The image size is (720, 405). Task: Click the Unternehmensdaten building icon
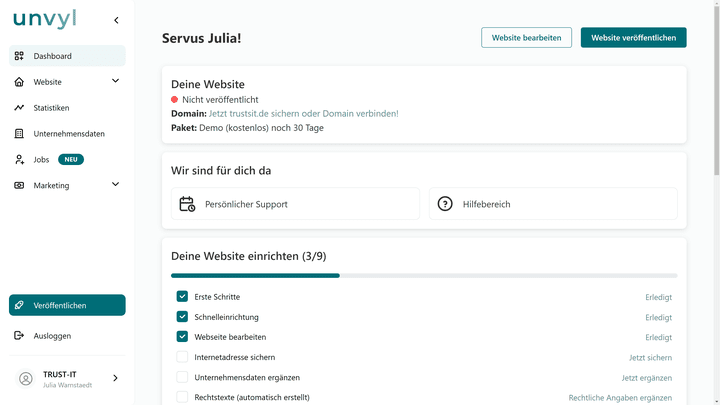click(19, 134)
